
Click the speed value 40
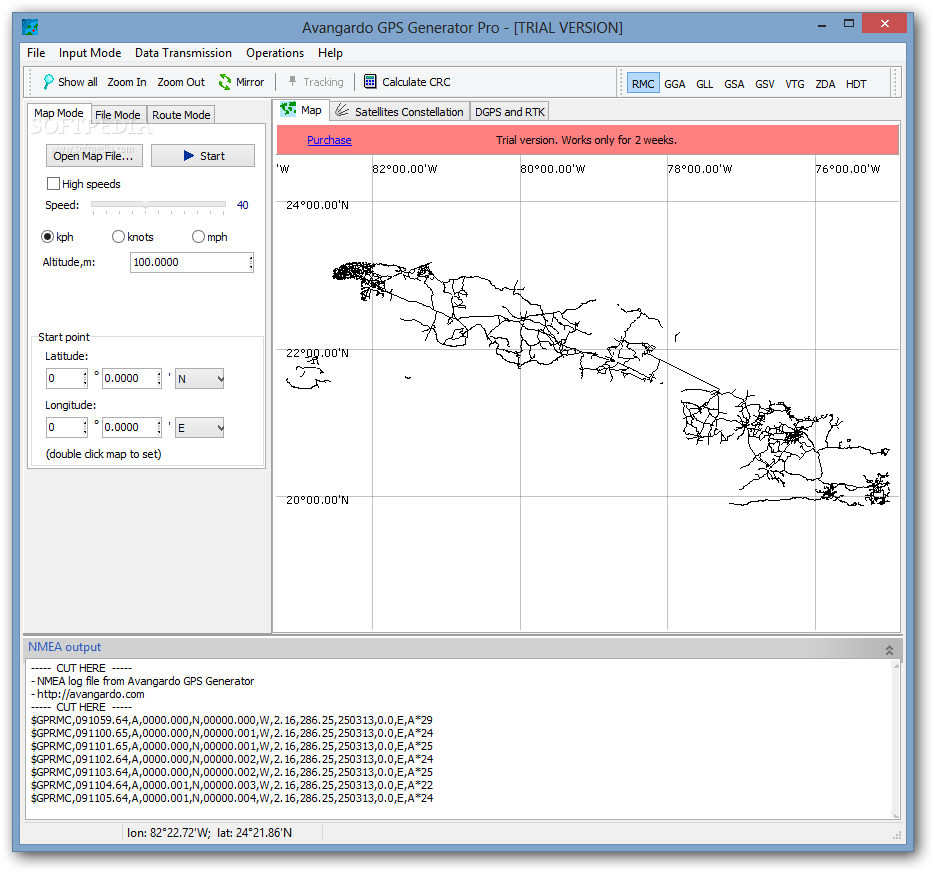242,205
